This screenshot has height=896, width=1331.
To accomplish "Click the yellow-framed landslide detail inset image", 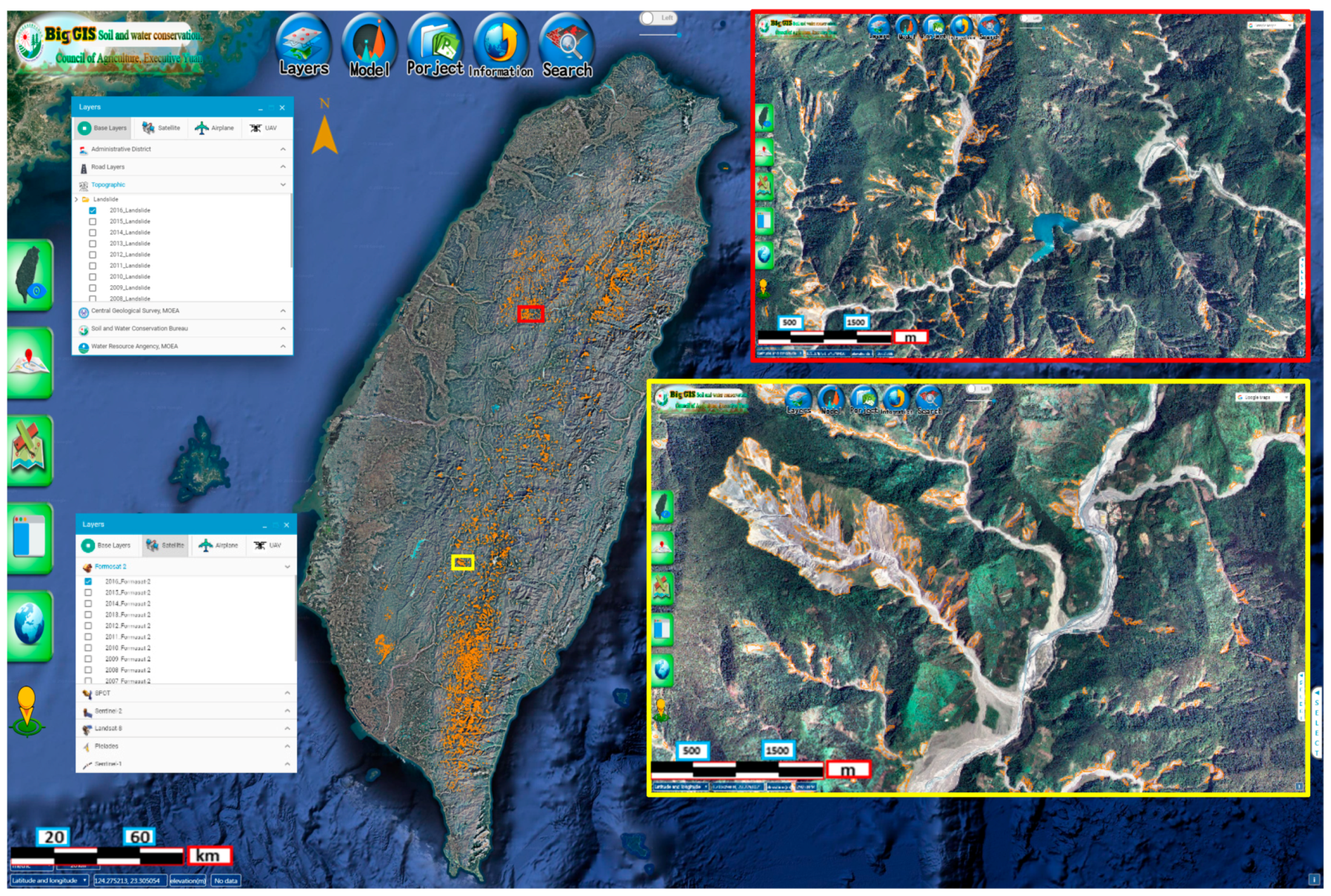I will point(978,588).
